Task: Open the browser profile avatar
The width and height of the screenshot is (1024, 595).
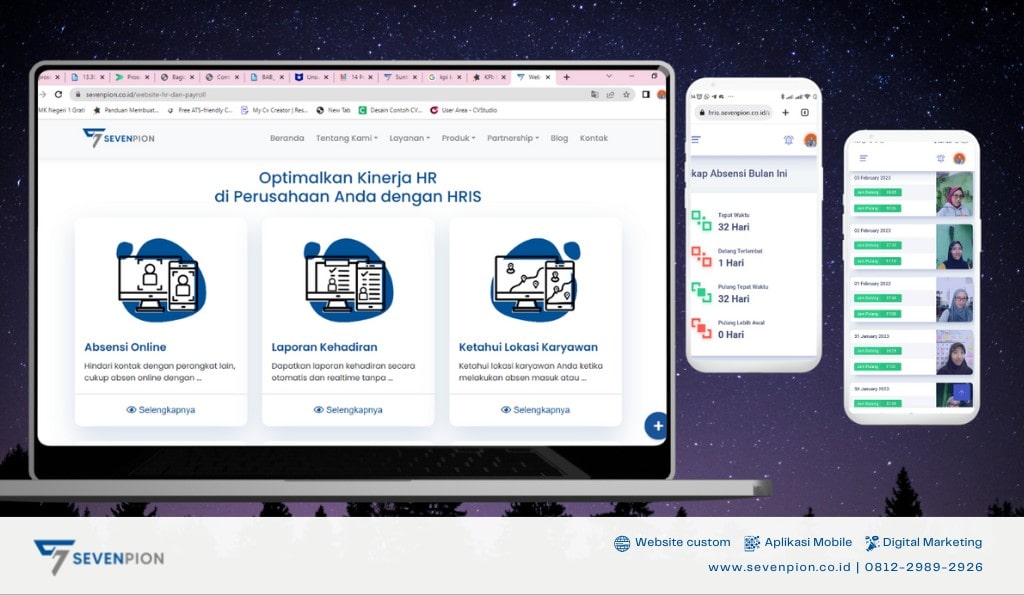Action: pyautogui.click(x=661, y=94)
